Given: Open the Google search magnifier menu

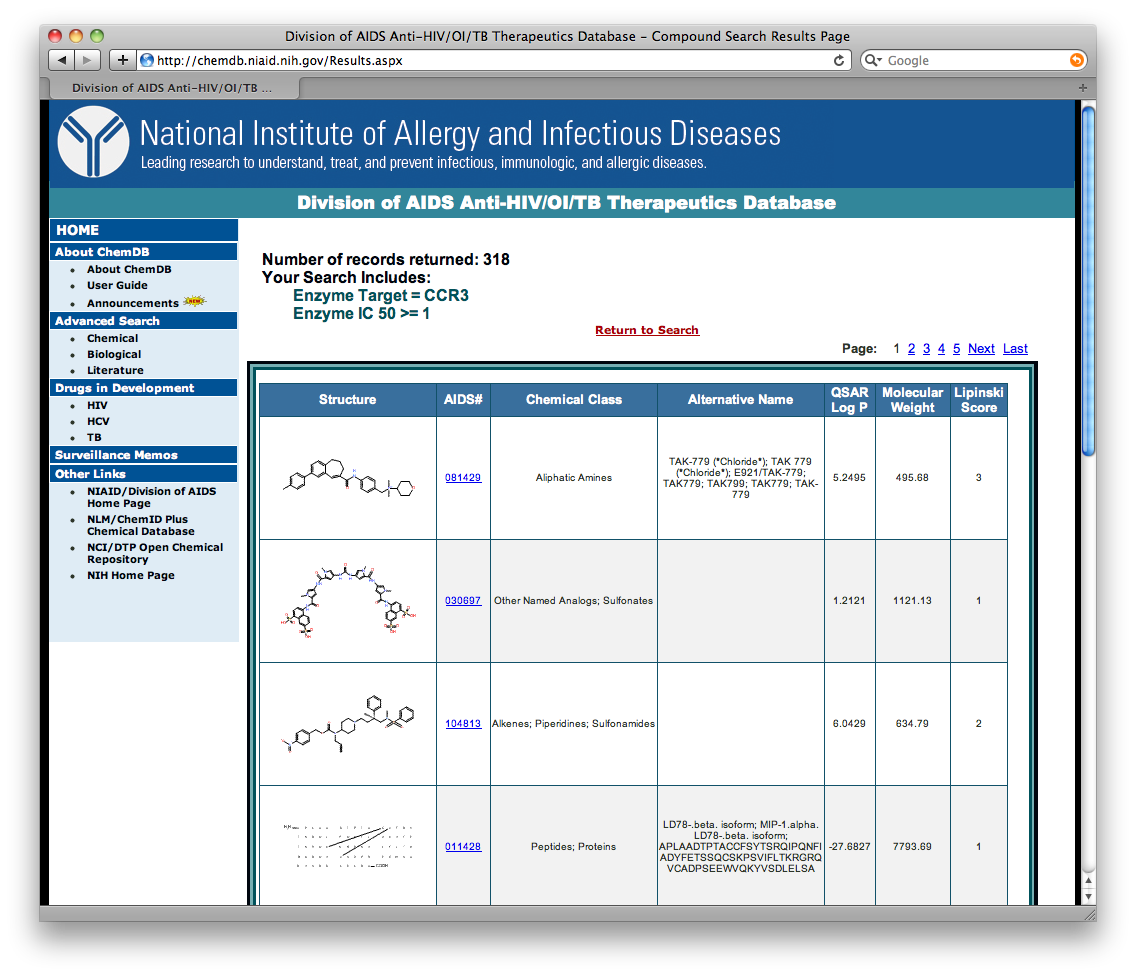Looking at the screenshot, I should 873,61.
